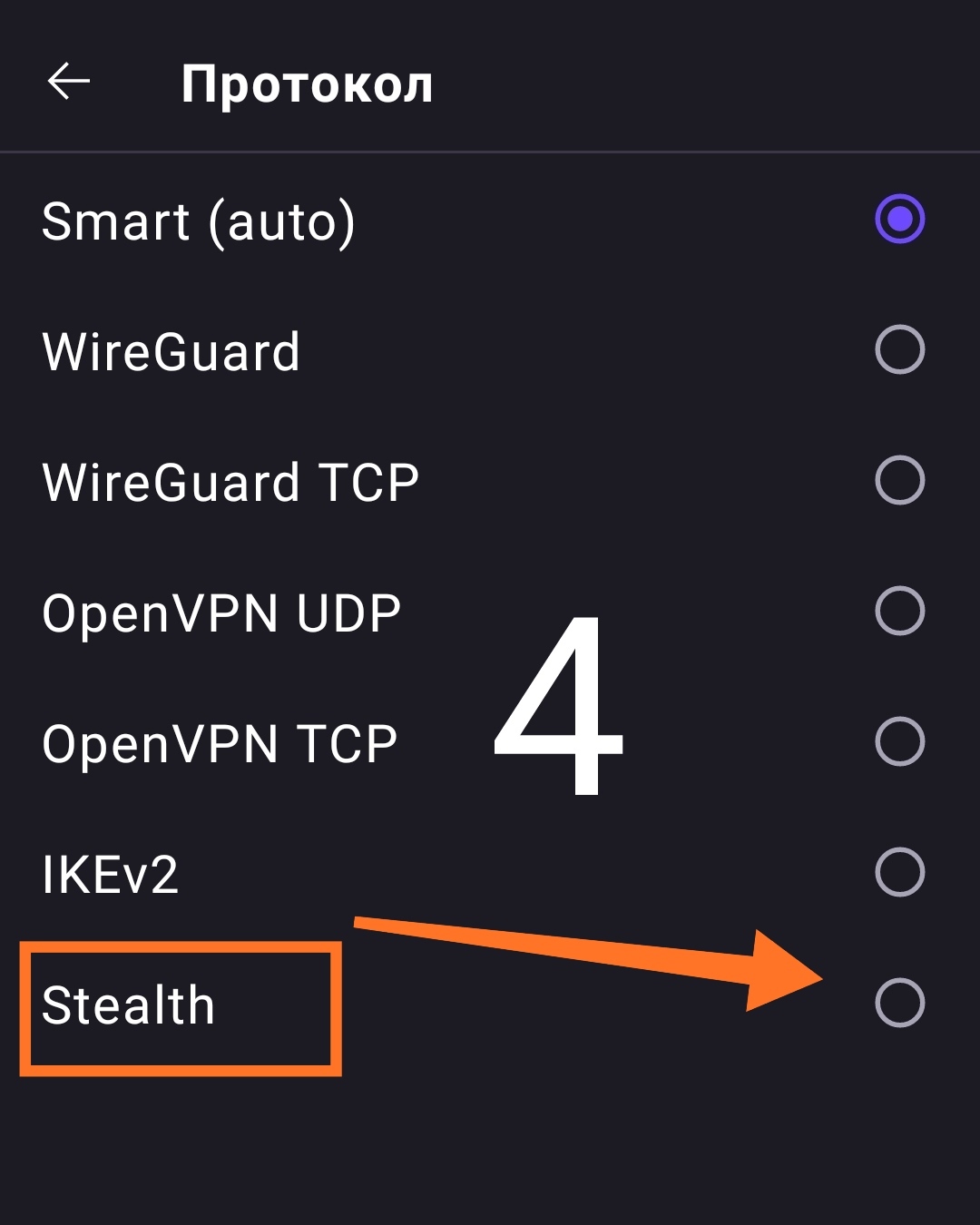
Task: Tap the IKEv2 protocol label
Action: point(110,875)
